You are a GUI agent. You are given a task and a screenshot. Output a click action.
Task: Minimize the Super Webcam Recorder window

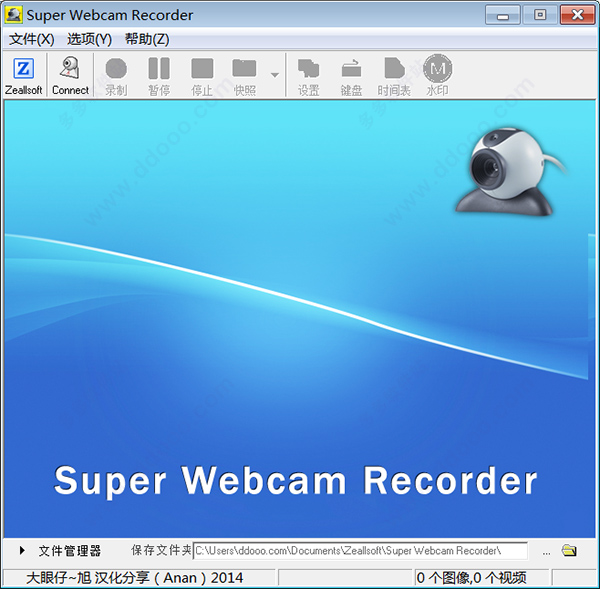502,15
